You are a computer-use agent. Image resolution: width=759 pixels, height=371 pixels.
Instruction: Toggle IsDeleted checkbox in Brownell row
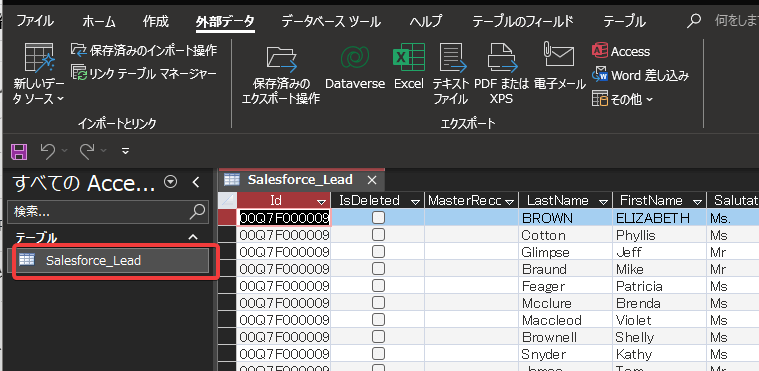point(378,337)
